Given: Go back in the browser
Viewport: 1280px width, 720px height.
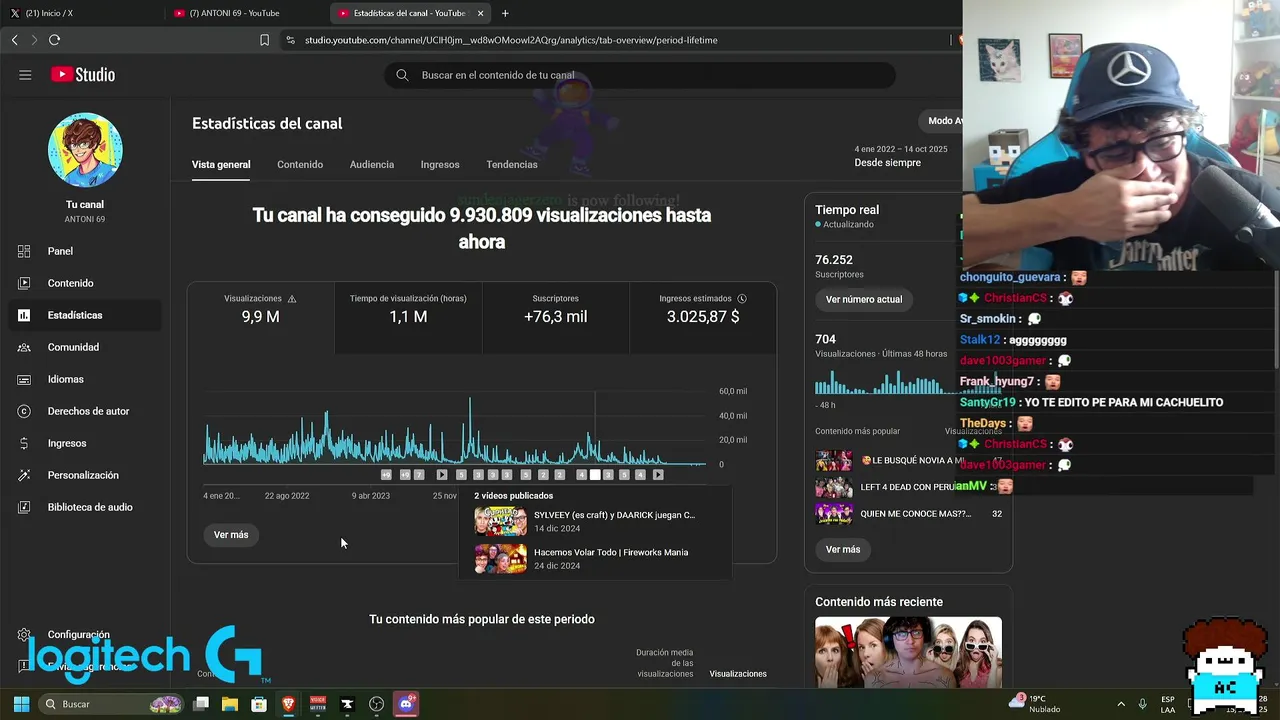Looking at the screenshot, I should pos(14,40).
